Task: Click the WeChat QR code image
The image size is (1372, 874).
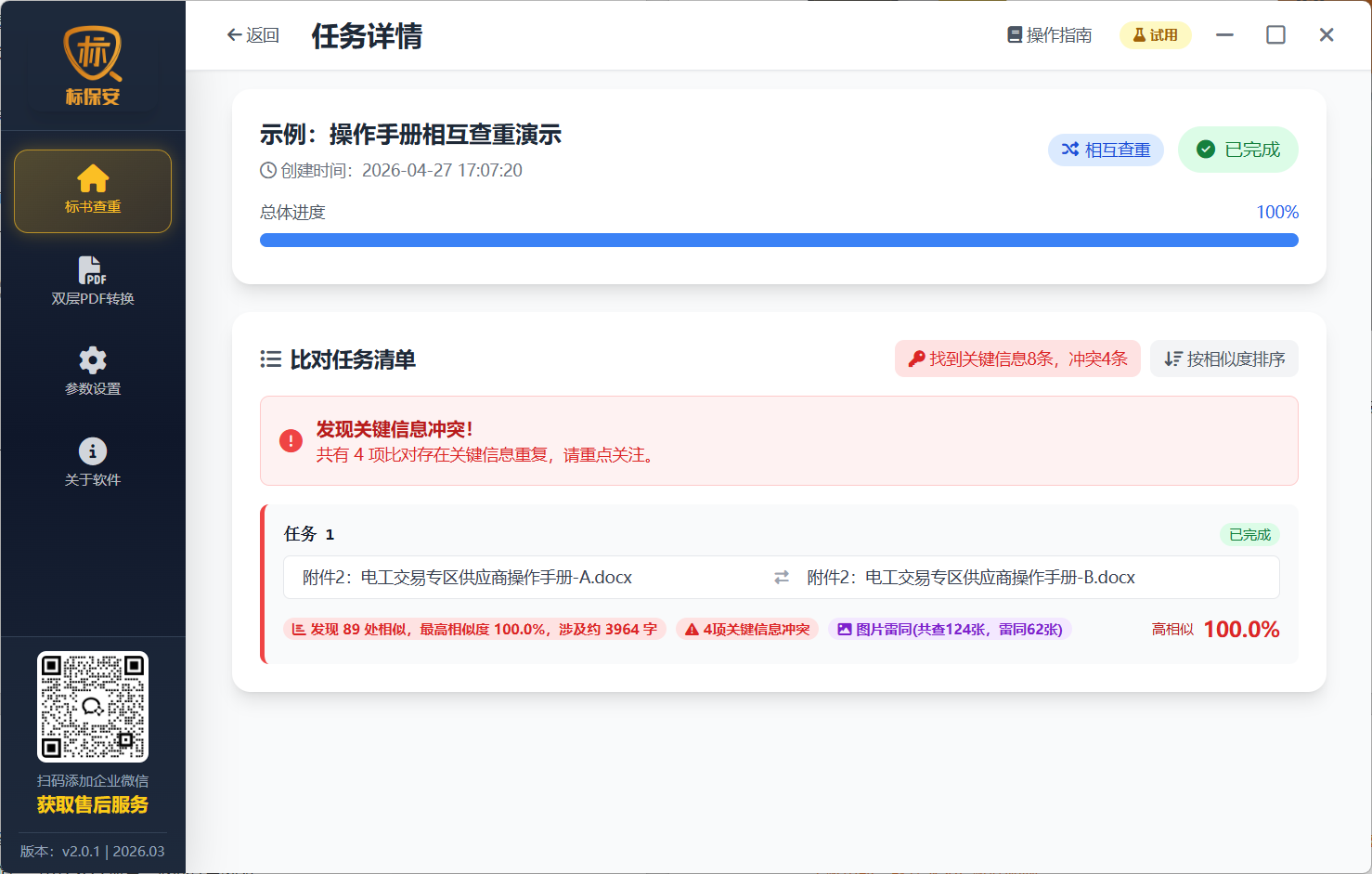Action: pyautogui.click(x=93, y=707)
